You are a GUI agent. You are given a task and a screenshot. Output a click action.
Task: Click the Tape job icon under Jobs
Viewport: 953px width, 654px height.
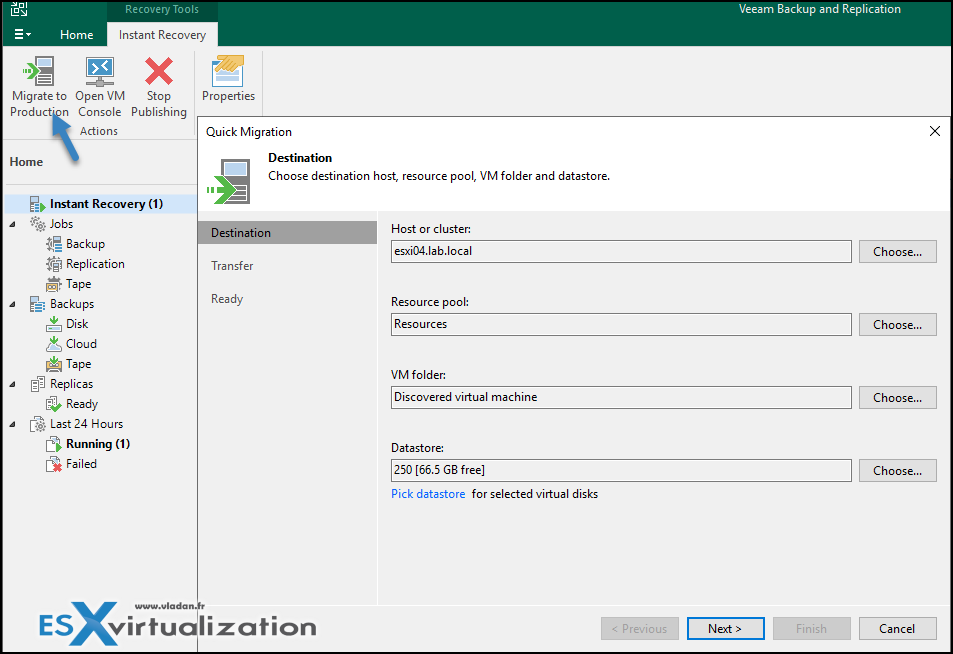point(54,284)
